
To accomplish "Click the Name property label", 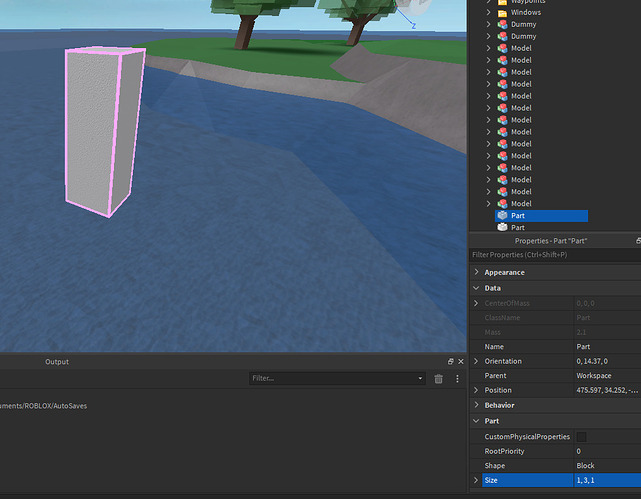I will click(x=494, y=347).
